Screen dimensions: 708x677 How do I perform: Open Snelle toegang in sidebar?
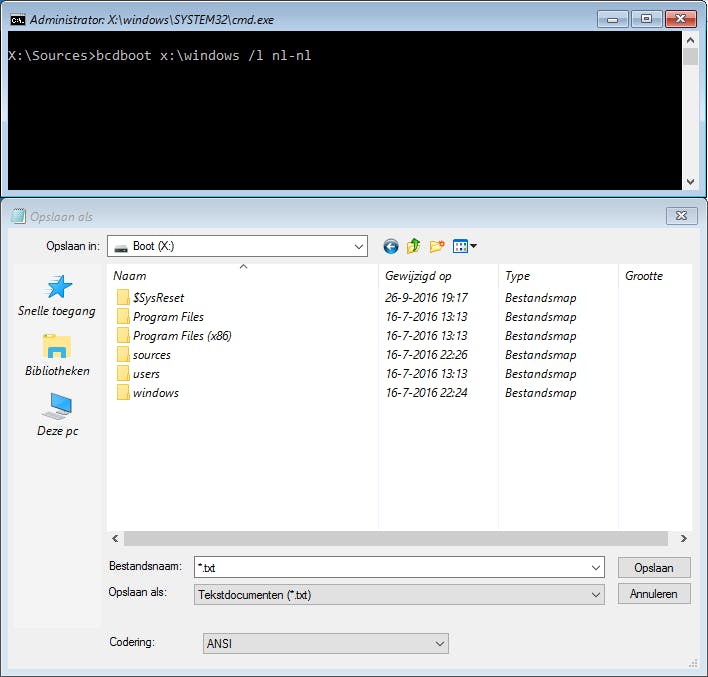[57, 296]
